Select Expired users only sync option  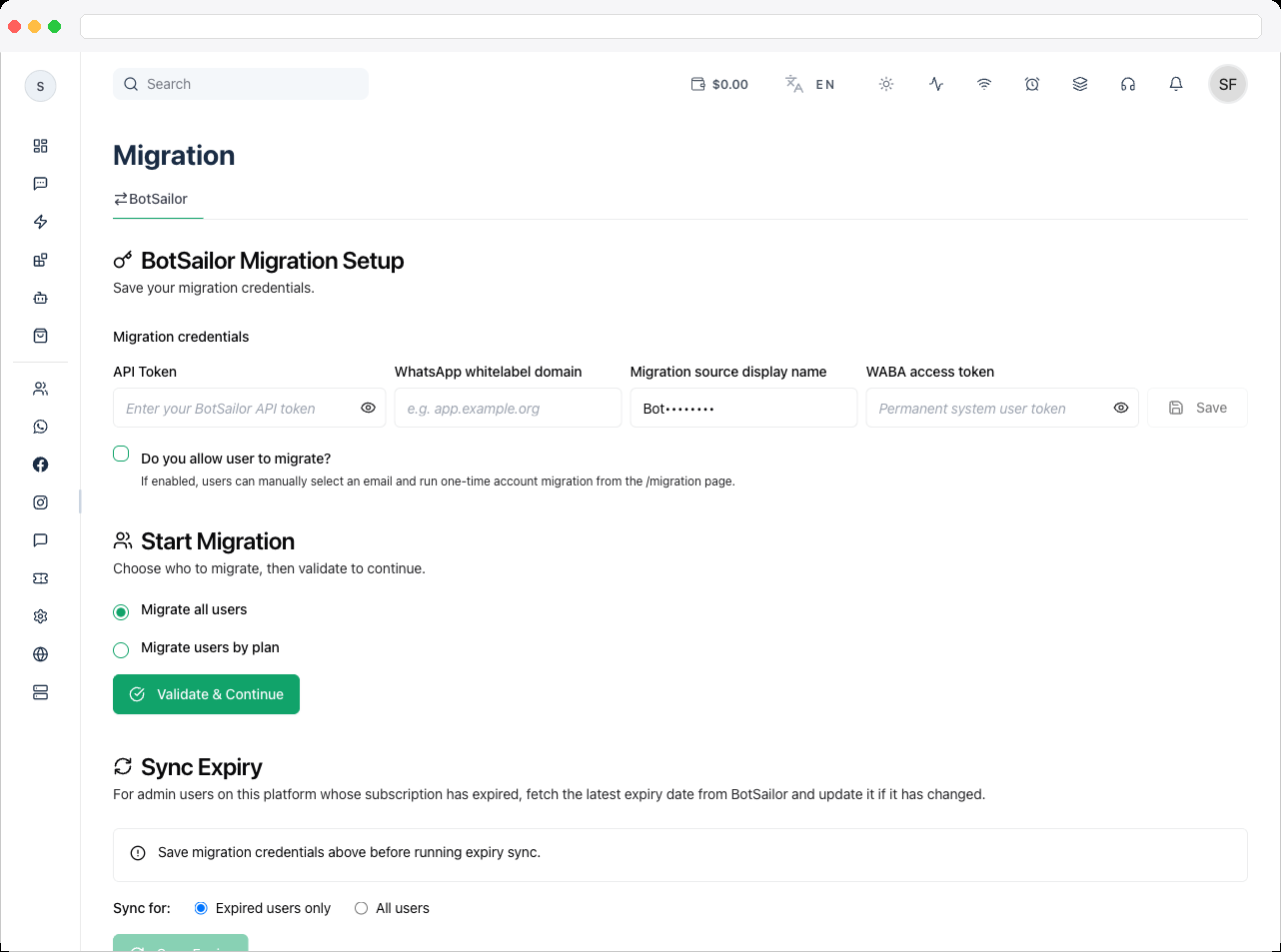coord(201,908)
